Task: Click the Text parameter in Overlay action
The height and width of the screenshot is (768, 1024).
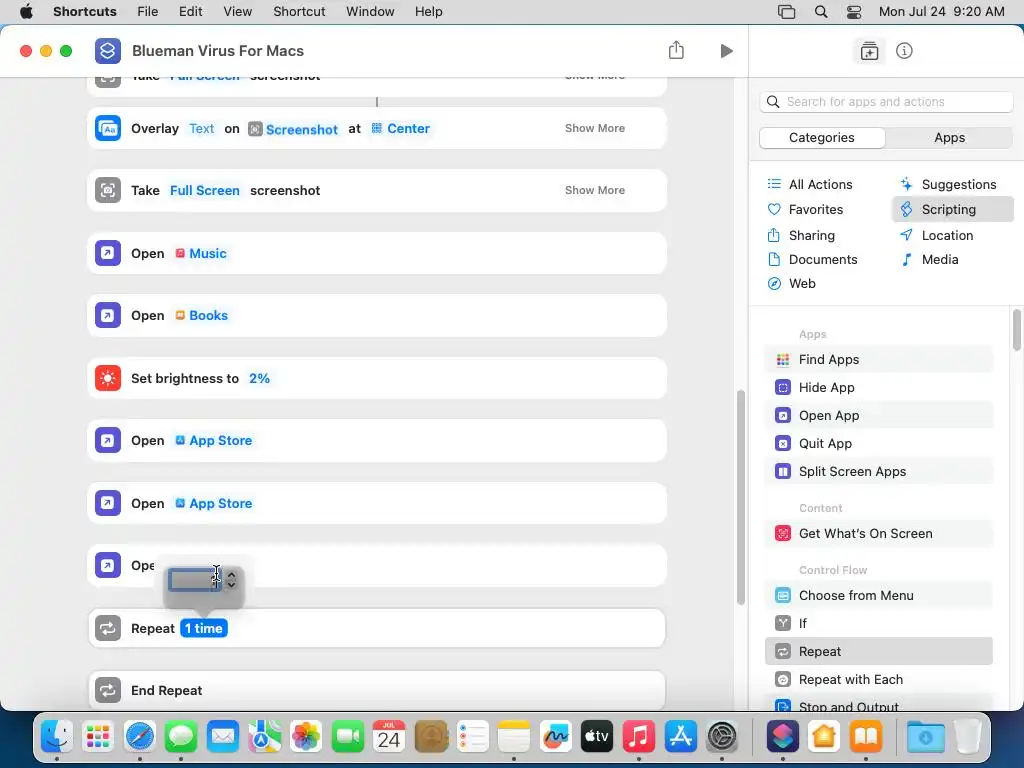Action: coord(201,129)
